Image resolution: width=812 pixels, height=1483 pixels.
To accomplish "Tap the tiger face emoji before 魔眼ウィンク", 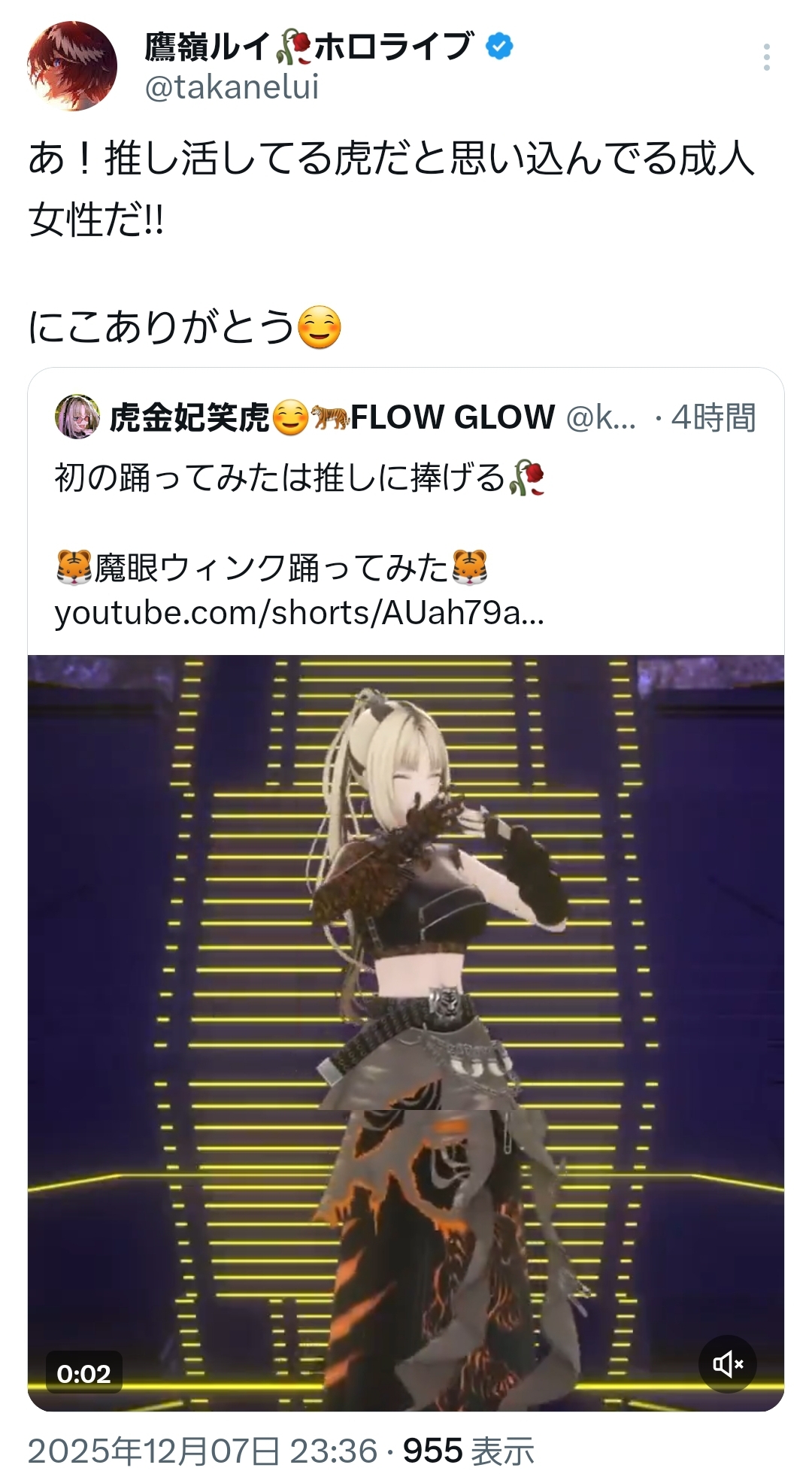I will point(74,568).
